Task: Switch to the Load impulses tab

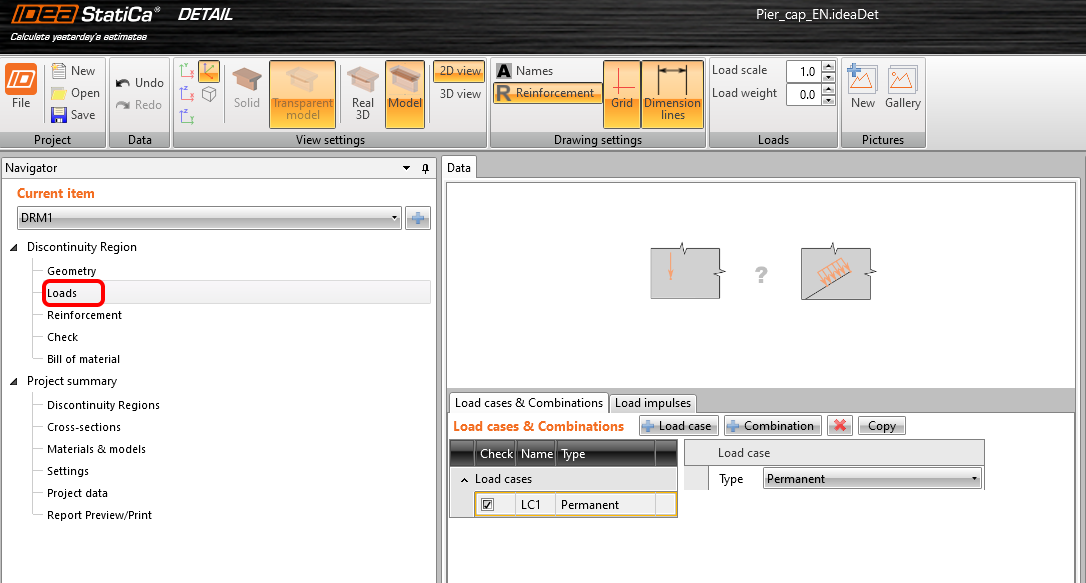Action: point(652,403)
